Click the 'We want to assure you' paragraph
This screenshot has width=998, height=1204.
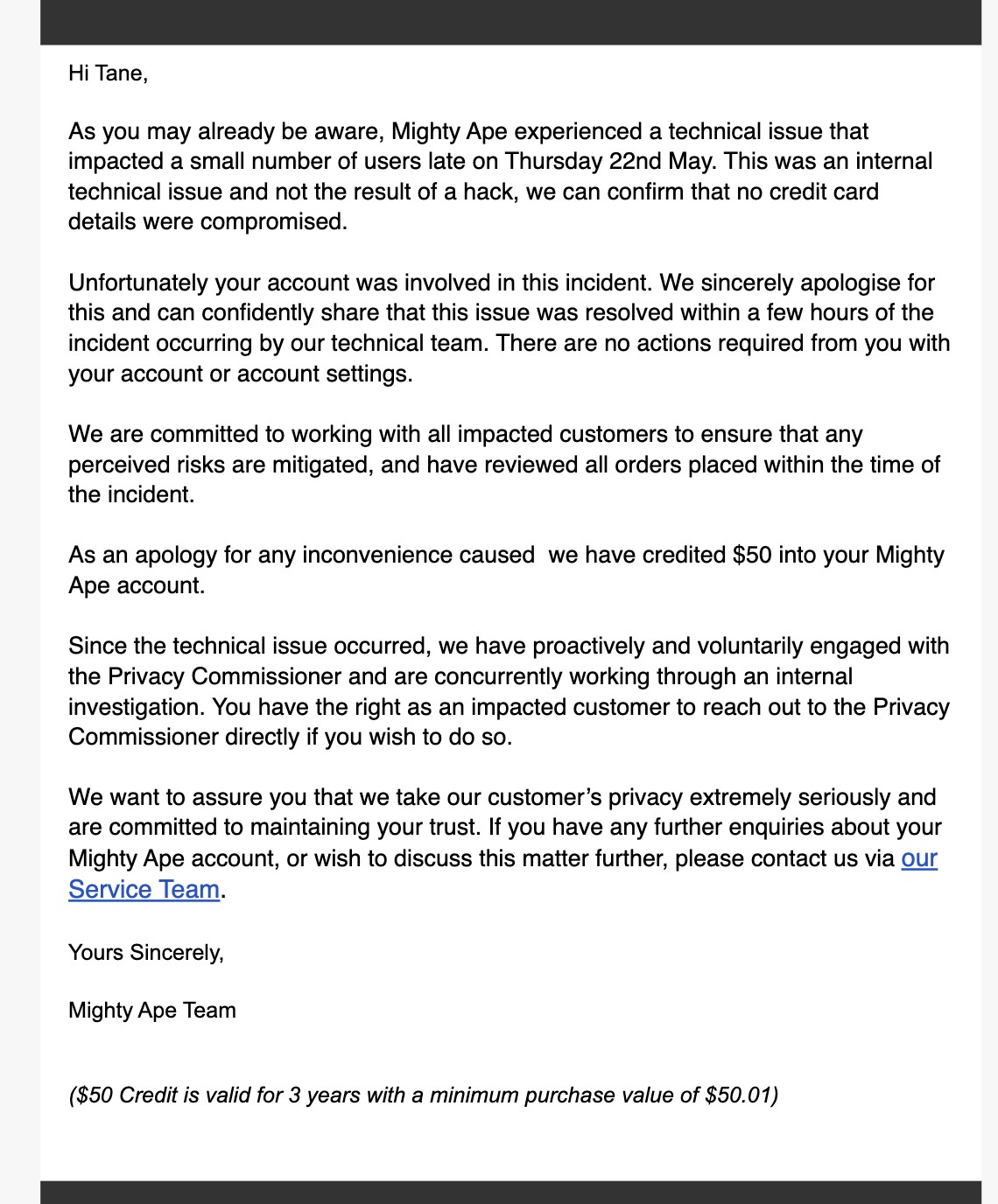tap(505, 843)
